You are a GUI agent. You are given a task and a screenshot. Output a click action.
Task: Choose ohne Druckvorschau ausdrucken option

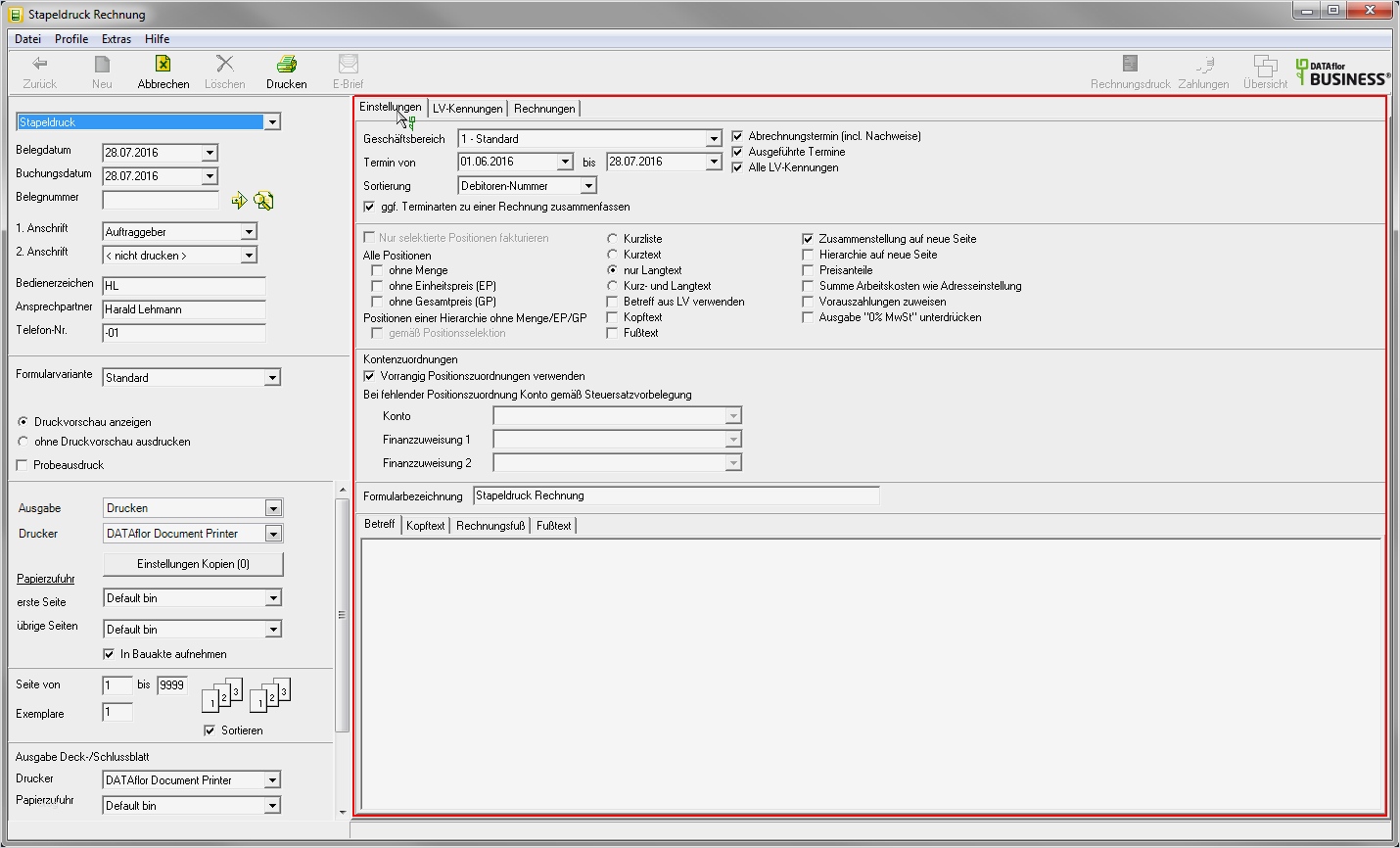23,442
